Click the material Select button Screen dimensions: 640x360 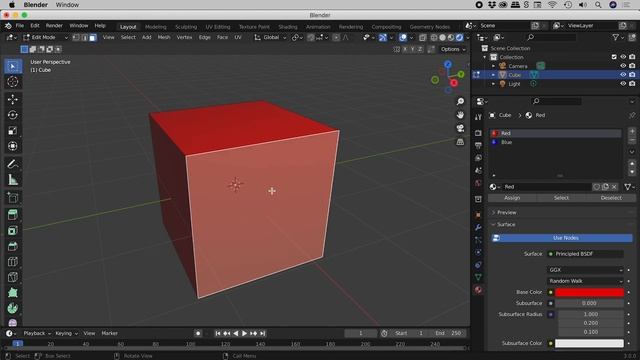561,198
